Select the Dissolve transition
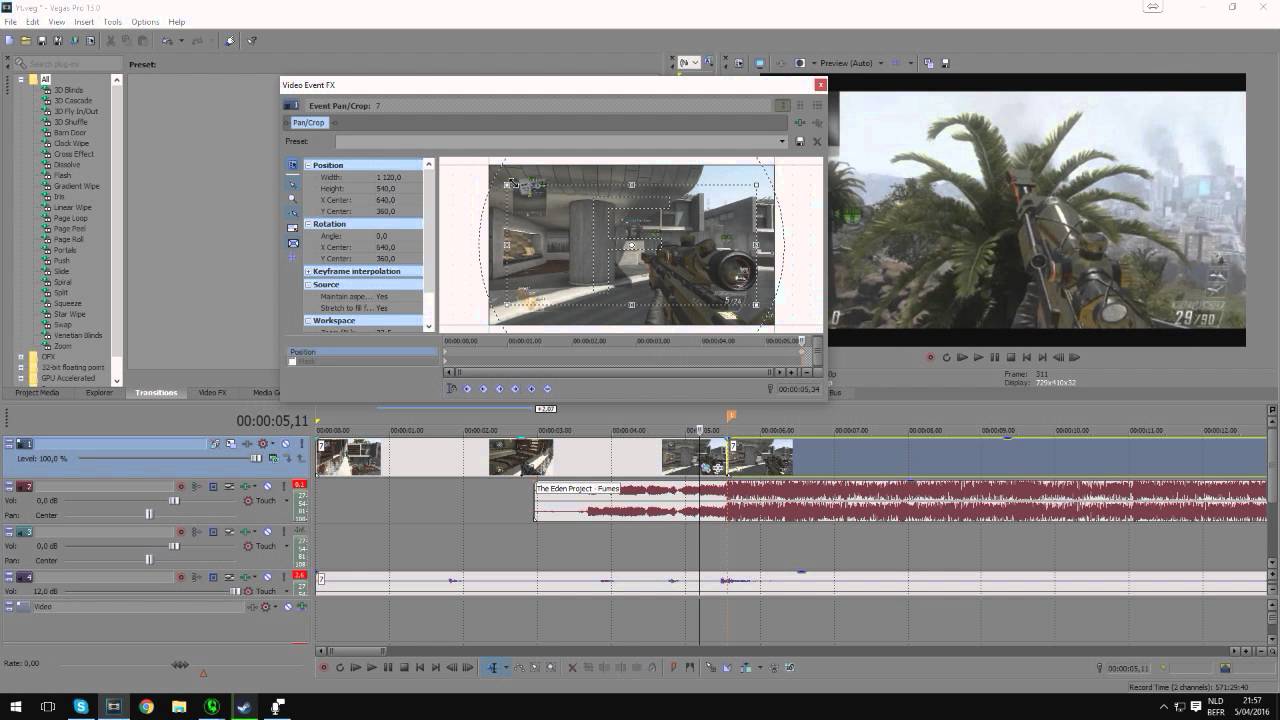 pos(67,165)
